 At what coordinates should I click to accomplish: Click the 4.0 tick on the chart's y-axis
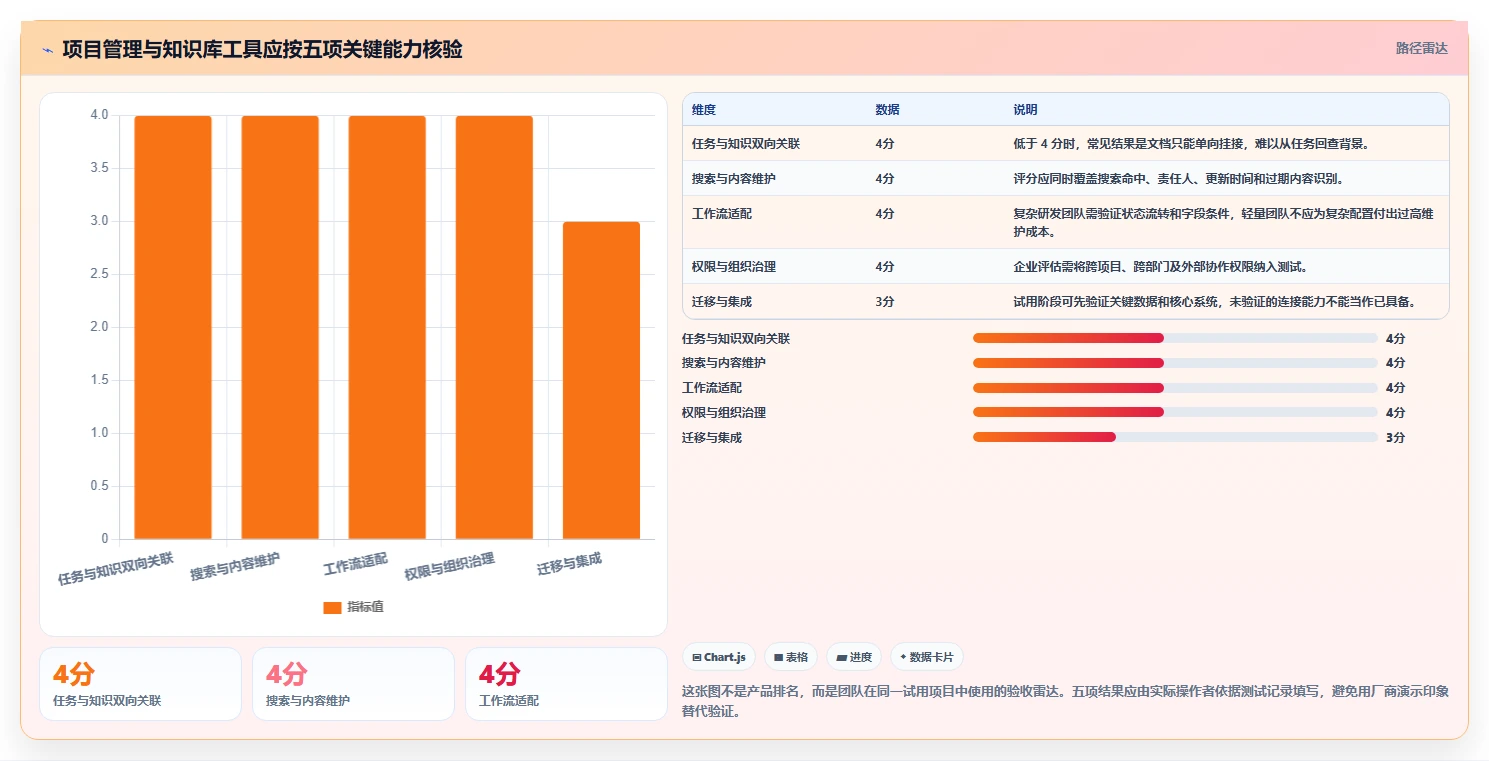click(x=99, y=115)
